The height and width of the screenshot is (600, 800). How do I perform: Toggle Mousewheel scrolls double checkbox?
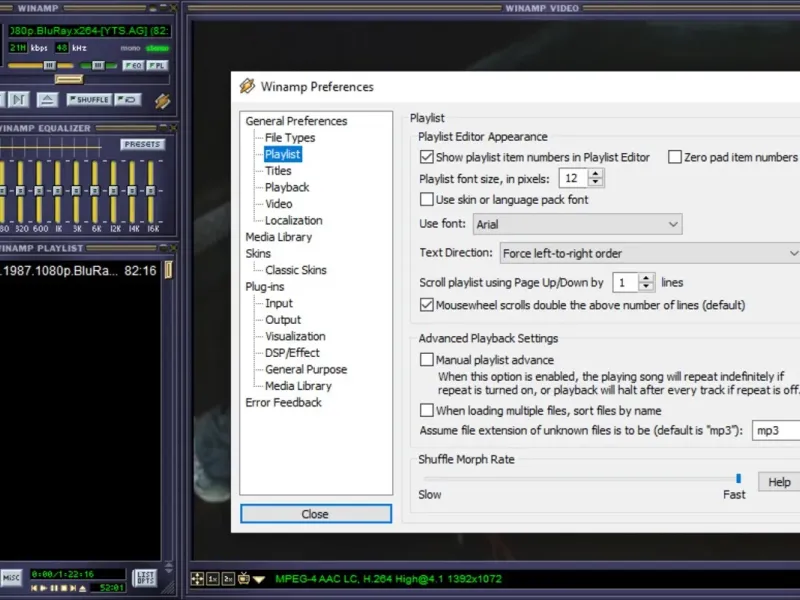coord(427,305)
